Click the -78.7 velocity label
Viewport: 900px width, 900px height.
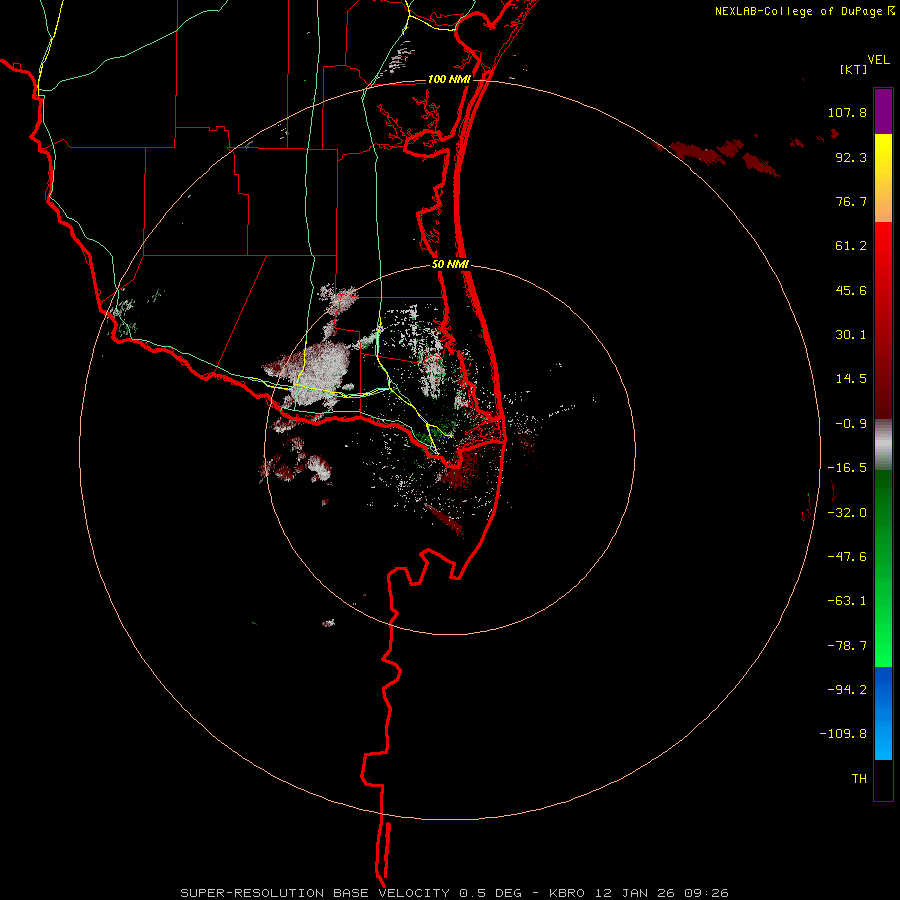(847, 646)
